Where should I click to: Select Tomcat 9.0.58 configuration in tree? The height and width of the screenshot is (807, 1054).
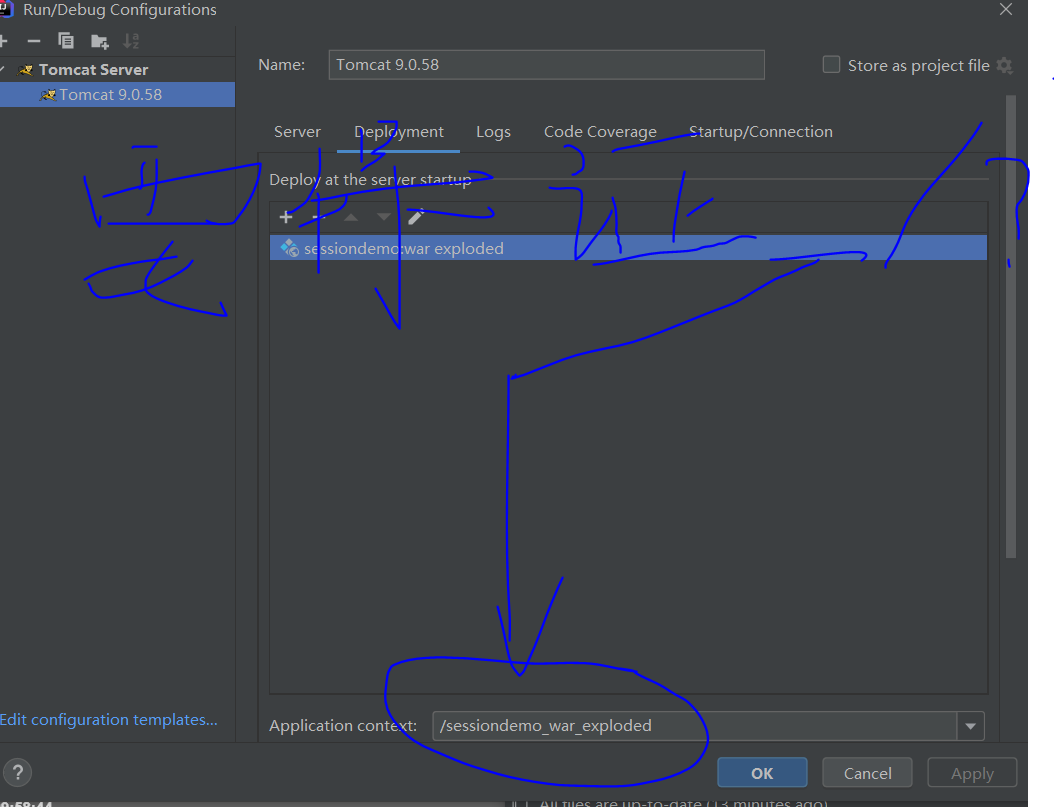pos(117,95)
